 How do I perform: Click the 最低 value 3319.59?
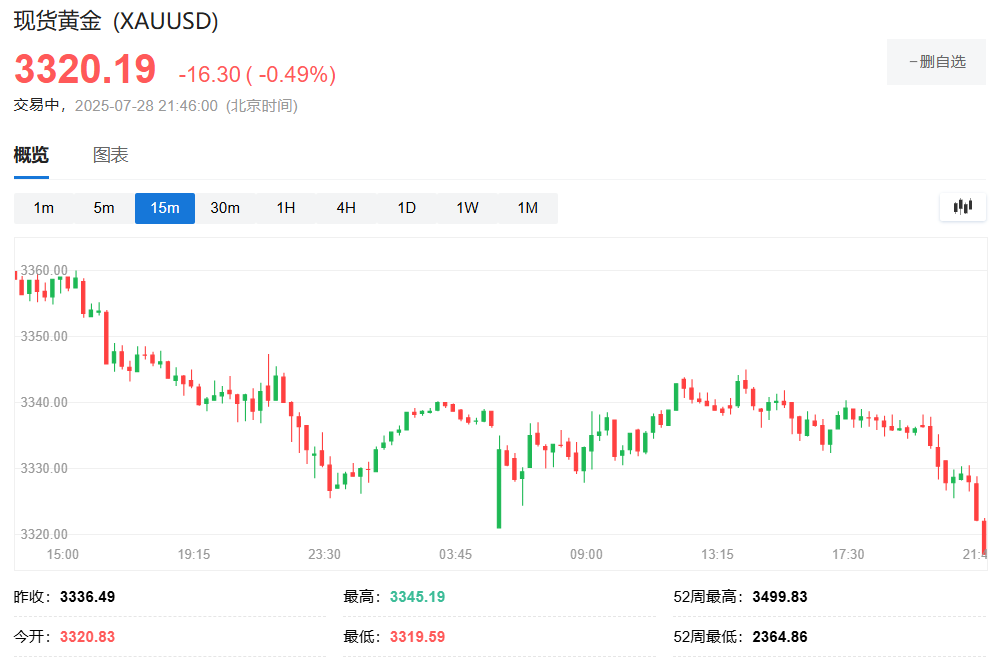point(417,636)
